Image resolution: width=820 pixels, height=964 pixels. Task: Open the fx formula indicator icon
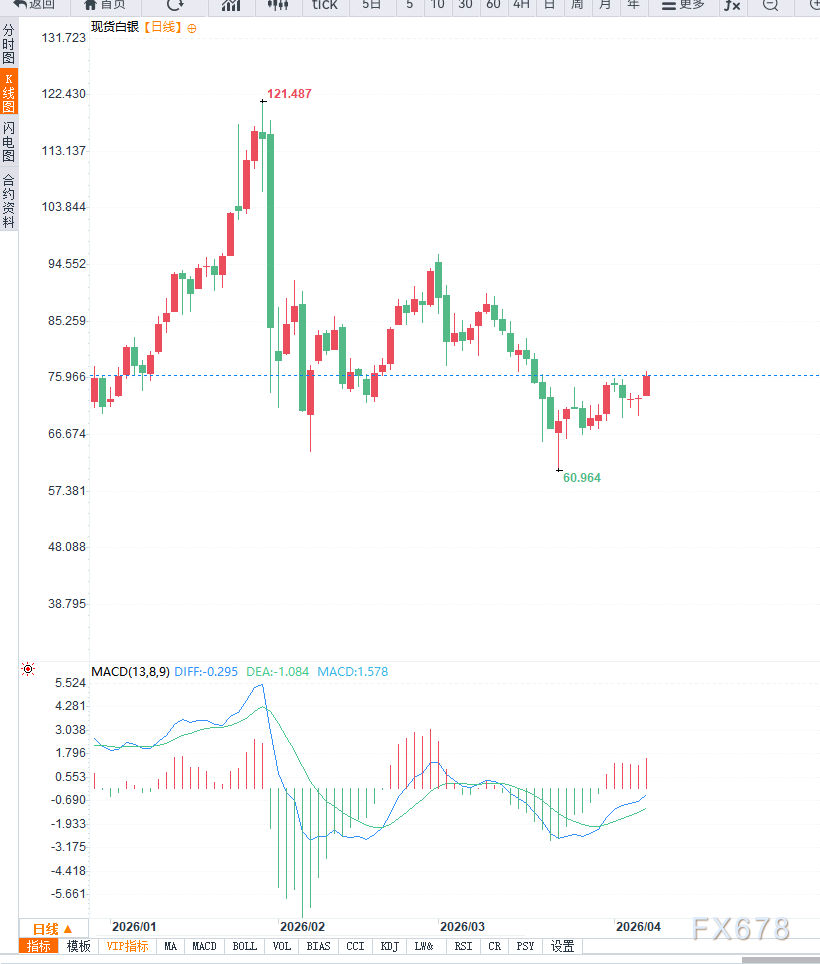[731, 5]
